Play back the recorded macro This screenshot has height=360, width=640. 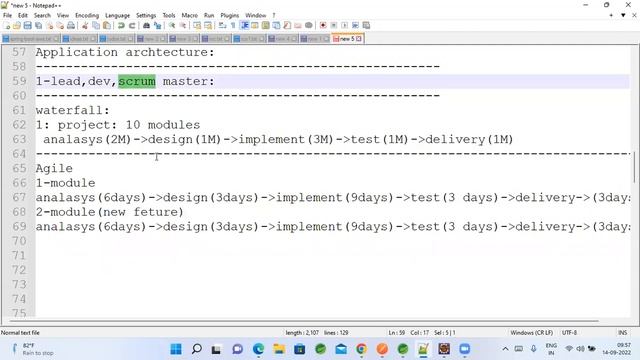(344, 26)
